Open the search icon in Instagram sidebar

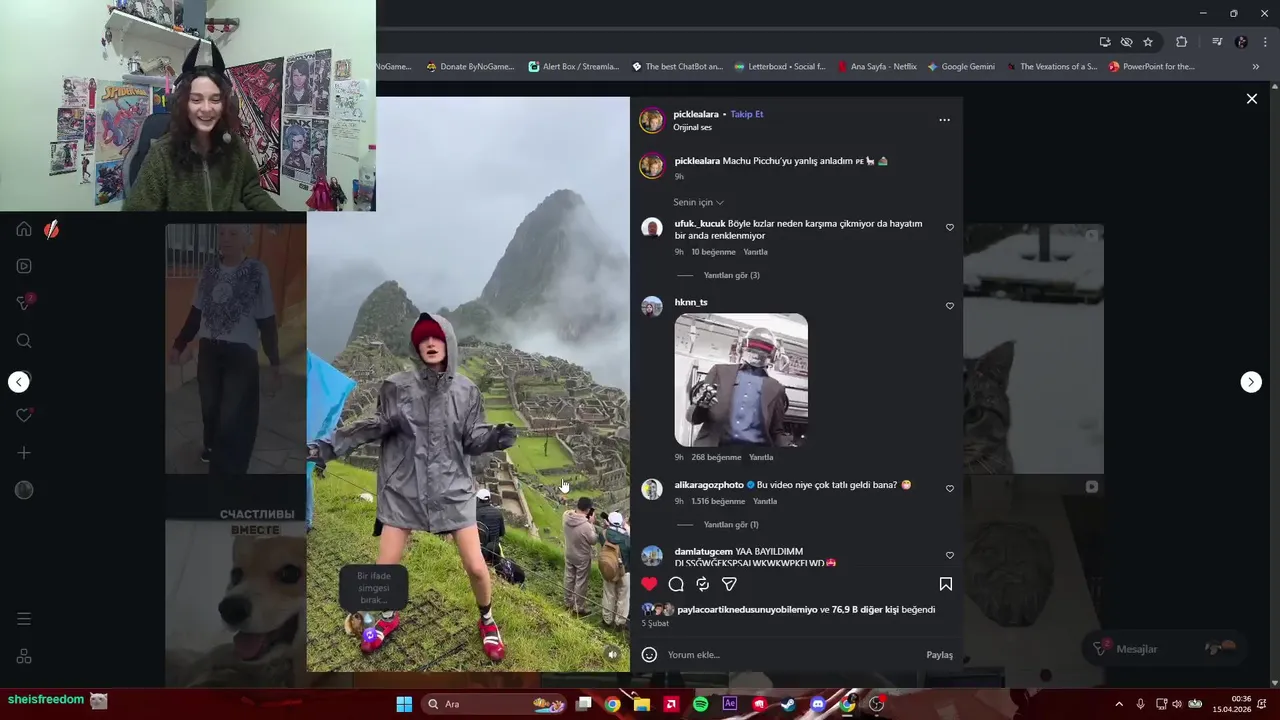(24, 341)
